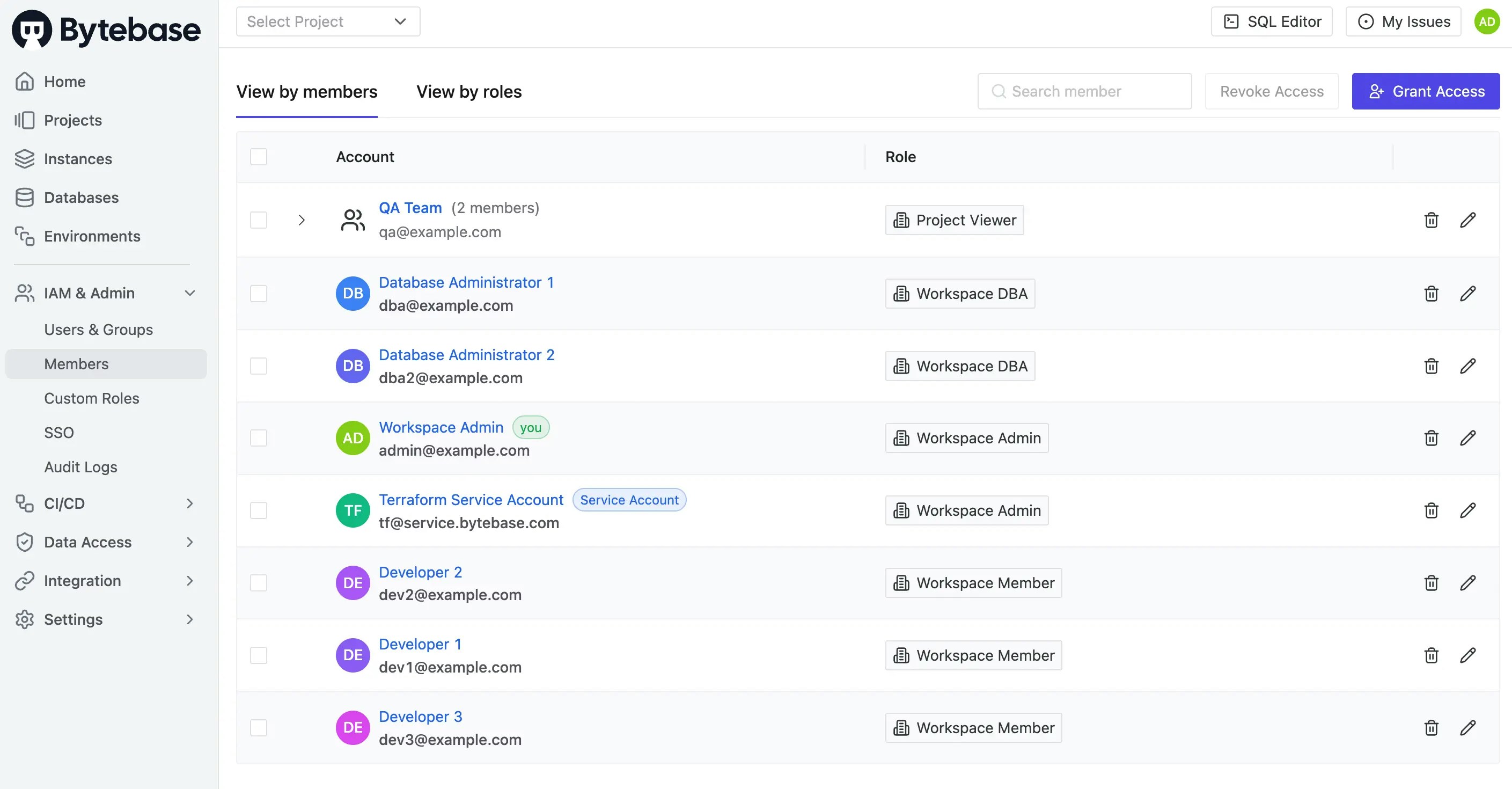Click the Grant Access button
The width and height of the screenshot is (1512, 789).
[x=1425, y=92]
